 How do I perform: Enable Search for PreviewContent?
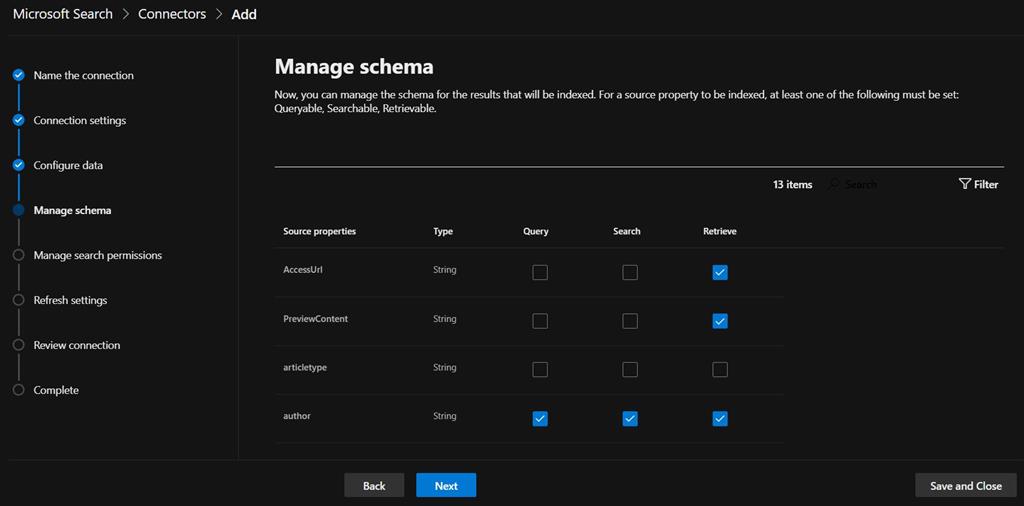pos(630,321)
